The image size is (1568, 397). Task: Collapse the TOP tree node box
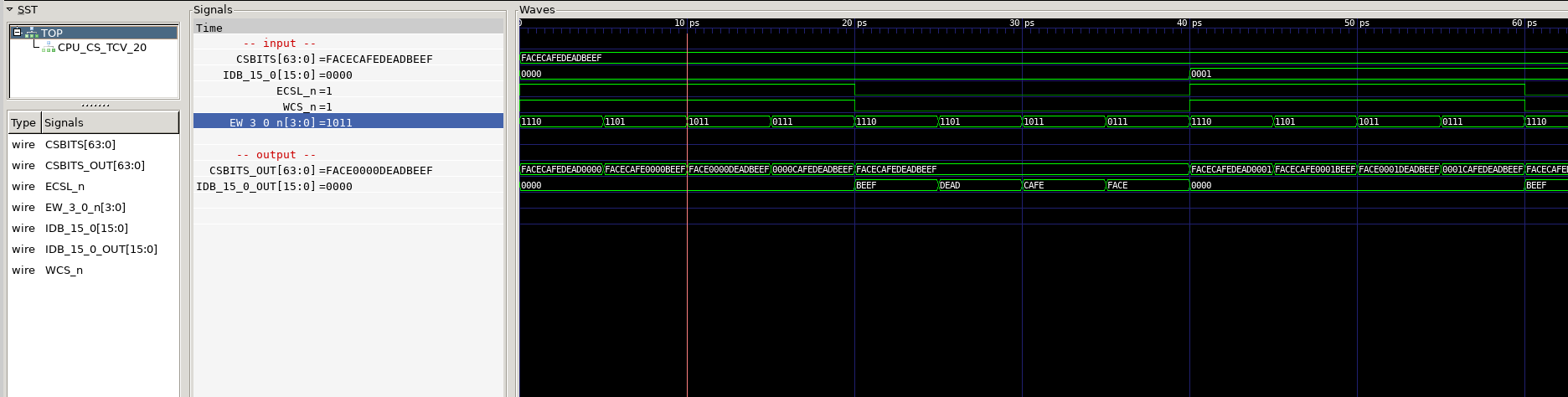(17, 33)
